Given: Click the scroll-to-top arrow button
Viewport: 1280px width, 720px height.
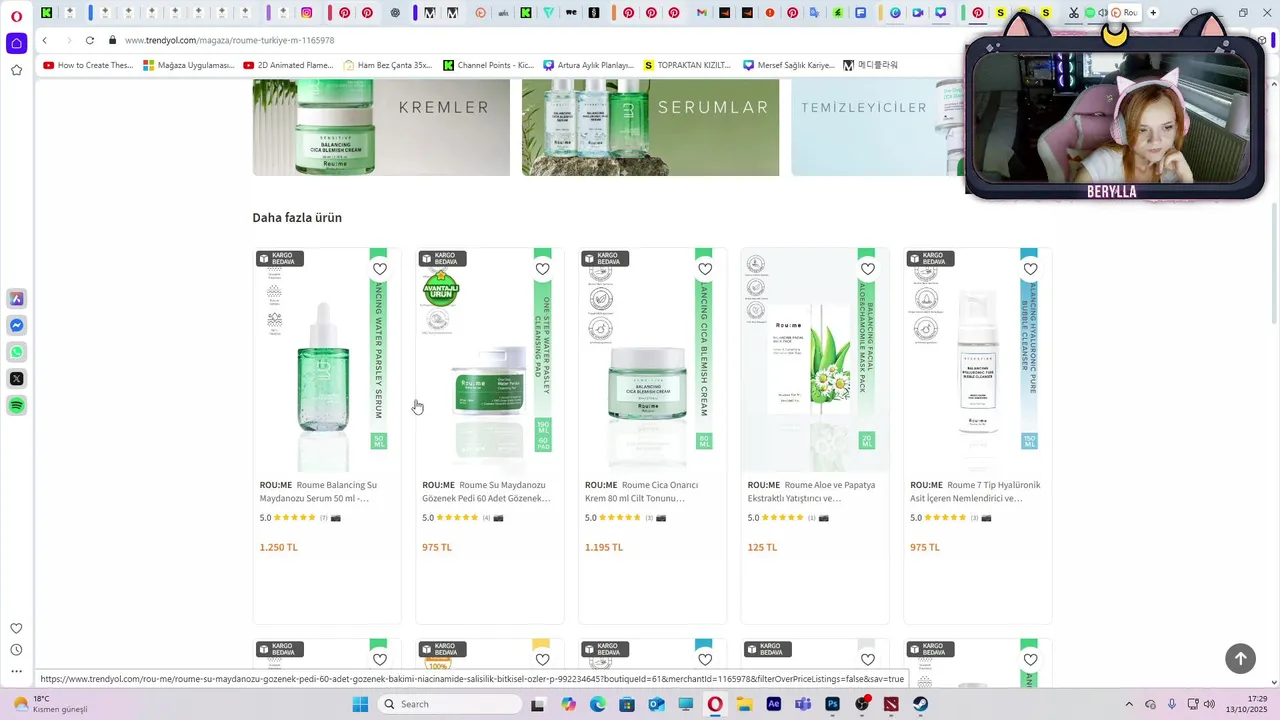Looking at the screenshot, I should coord(1240,658).
